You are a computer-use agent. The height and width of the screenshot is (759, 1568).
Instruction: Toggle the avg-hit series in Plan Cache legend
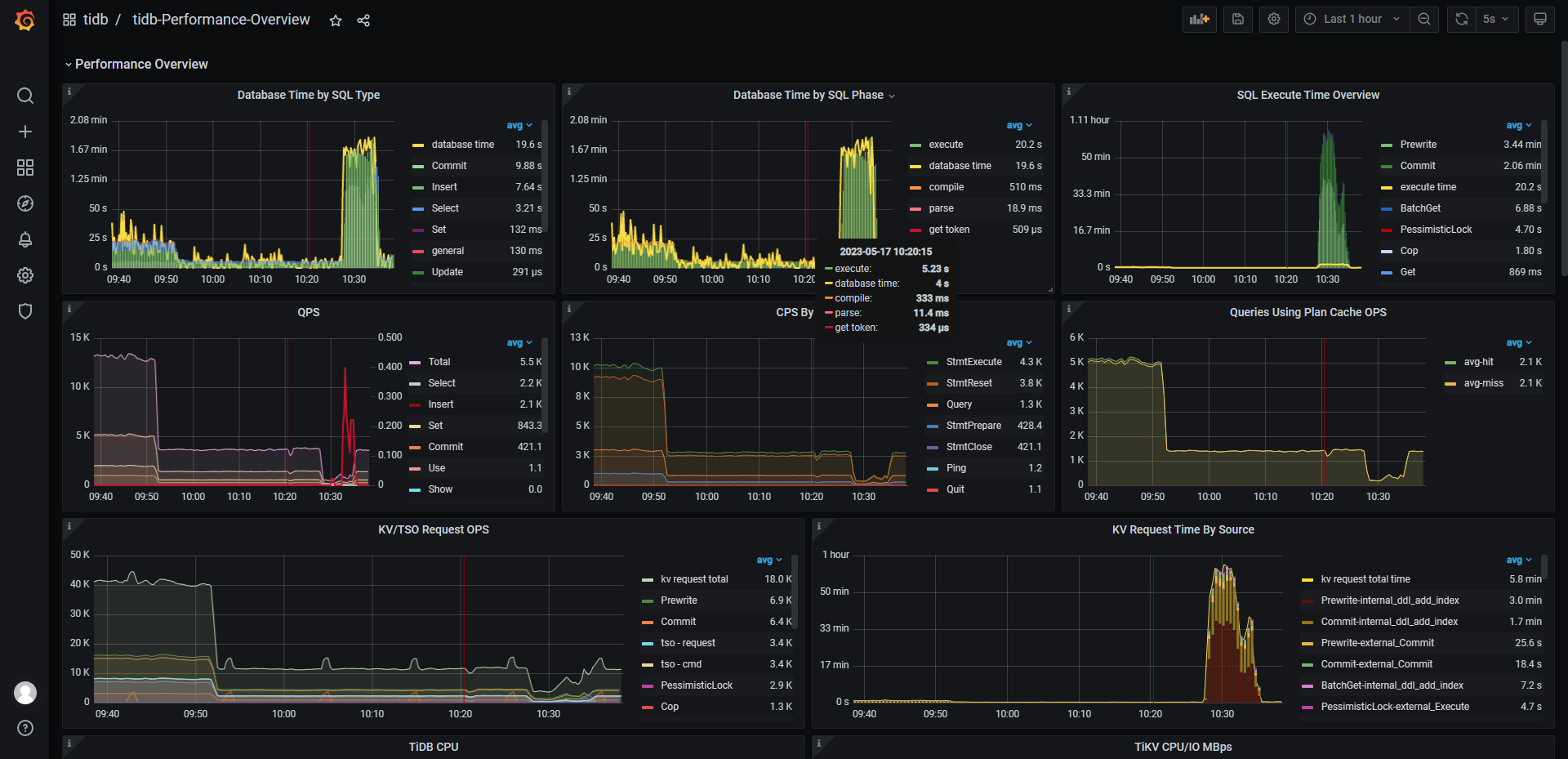coord(1478,362)
